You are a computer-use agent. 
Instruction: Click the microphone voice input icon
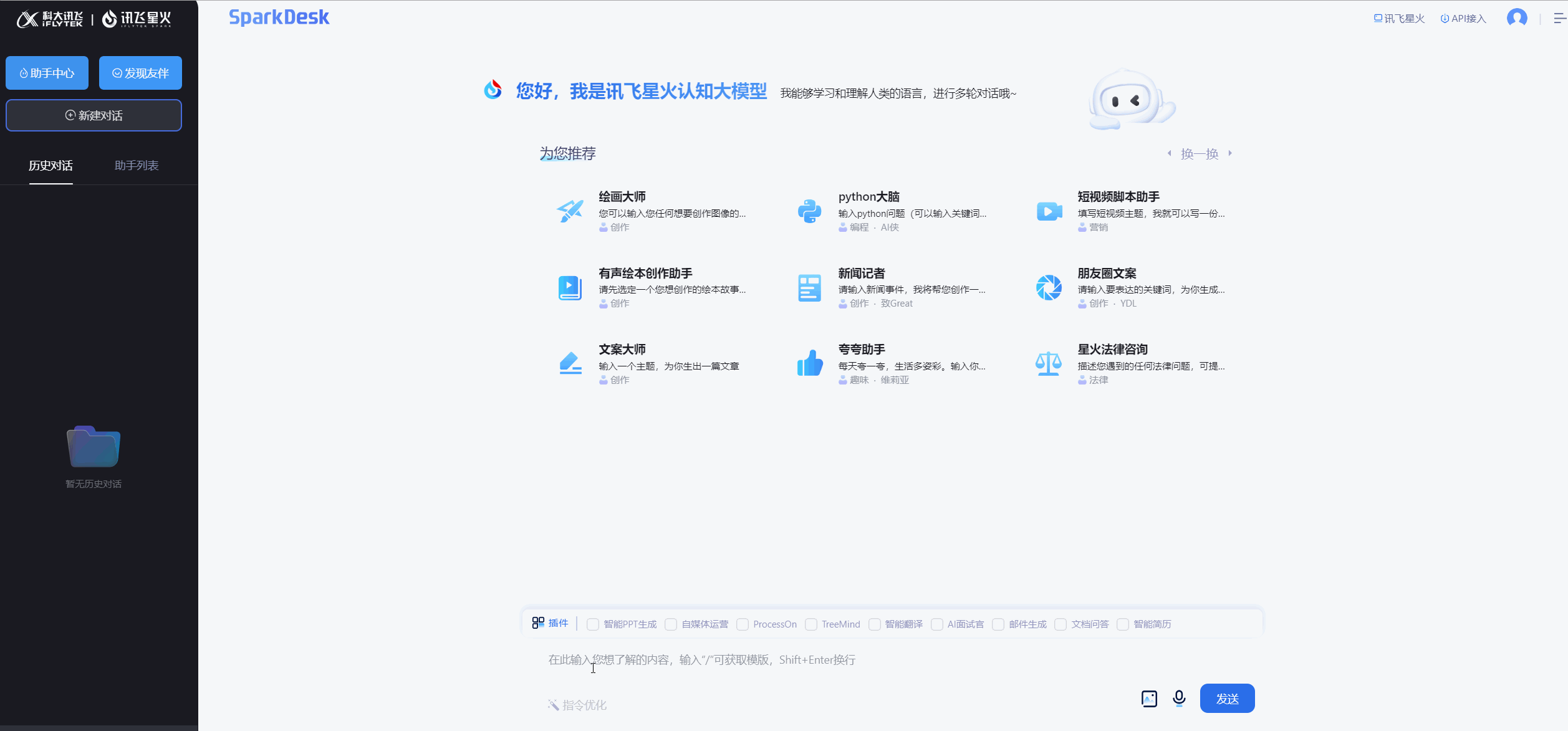pos(1179,698)
